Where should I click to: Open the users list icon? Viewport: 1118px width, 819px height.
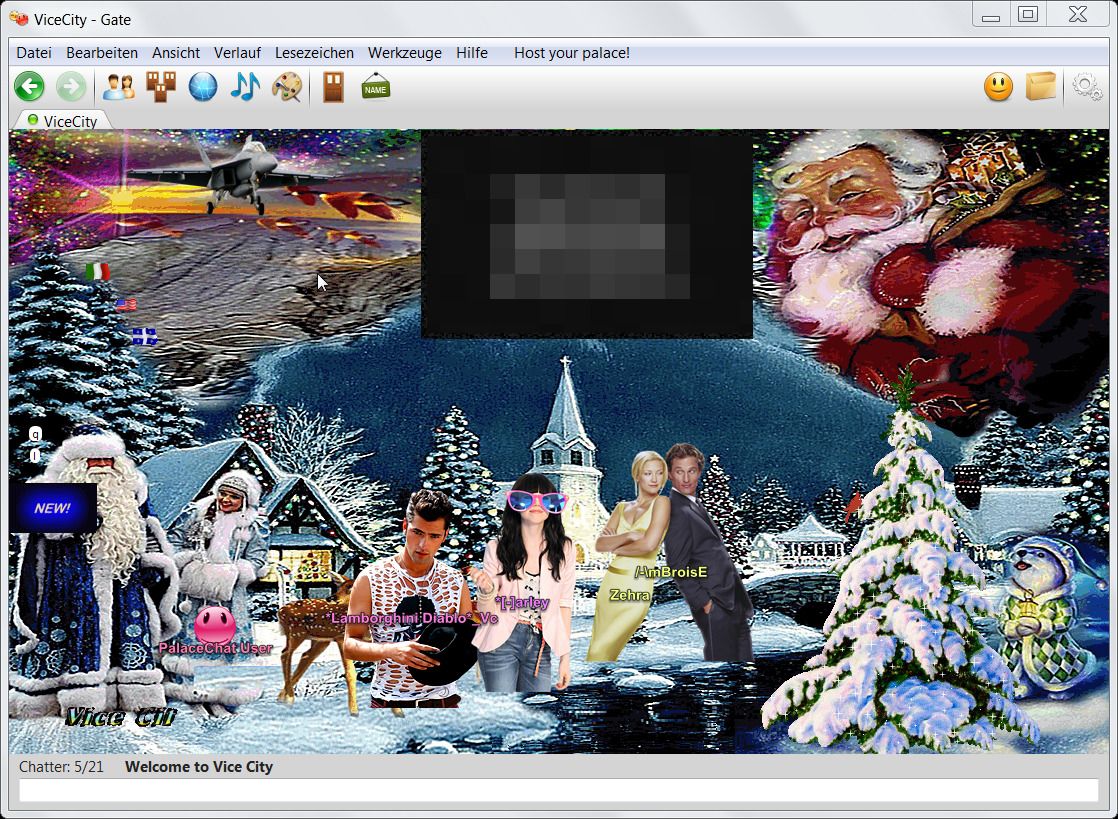point(118,87)
